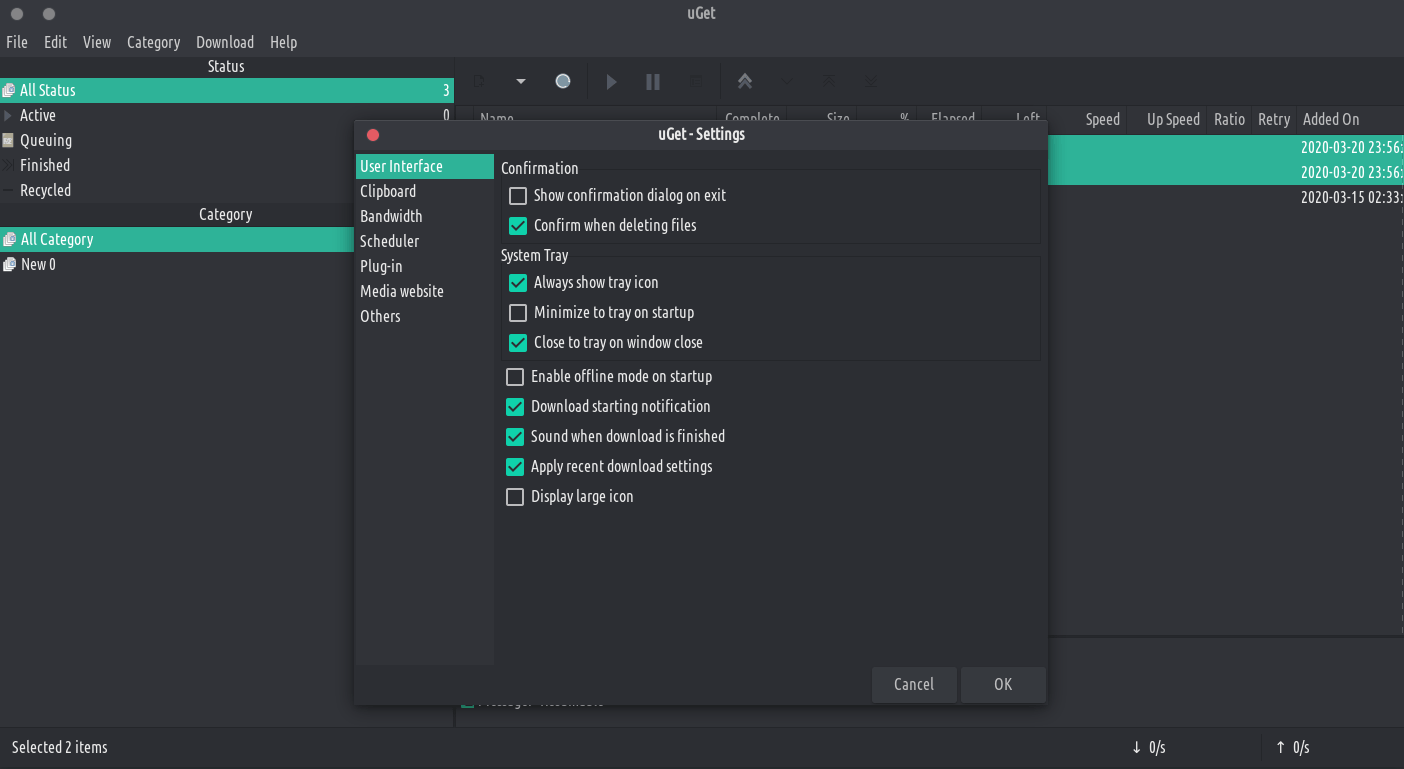Click the Move to Bottom toolbar icon
The height and width of the screenshot is (769, 1404).
(x=871, y=82)
